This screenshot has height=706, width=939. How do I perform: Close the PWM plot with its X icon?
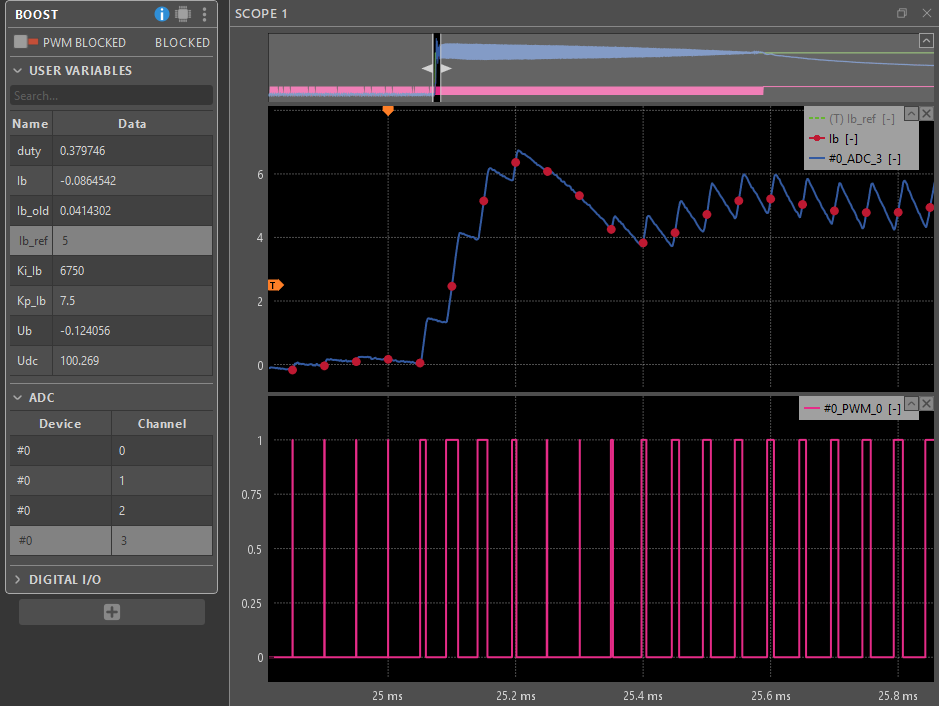coord(926,404)
